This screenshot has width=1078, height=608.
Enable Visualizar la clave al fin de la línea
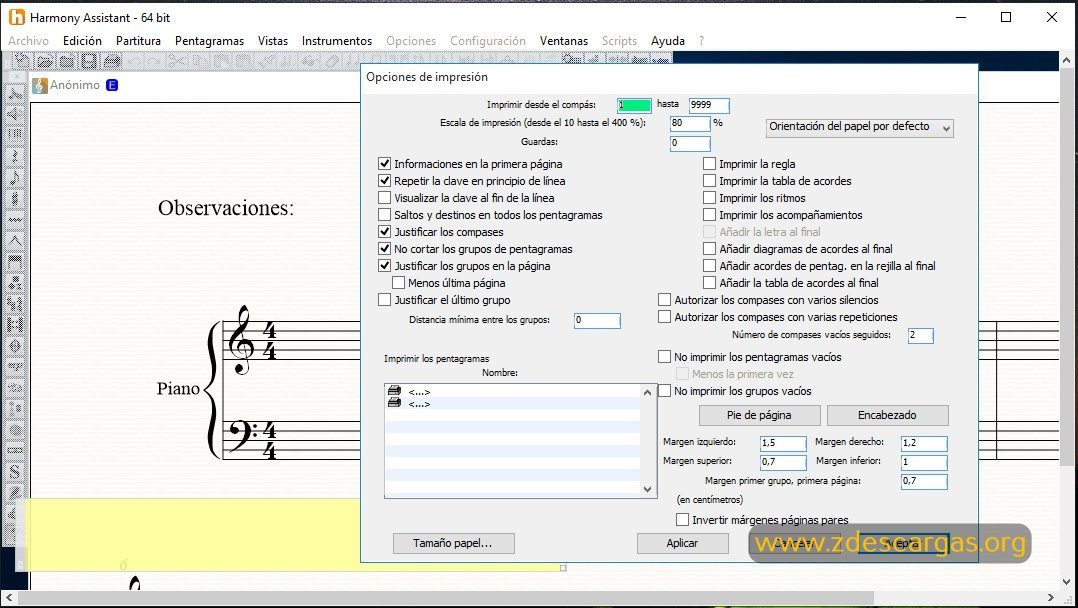tap(384, 197)
